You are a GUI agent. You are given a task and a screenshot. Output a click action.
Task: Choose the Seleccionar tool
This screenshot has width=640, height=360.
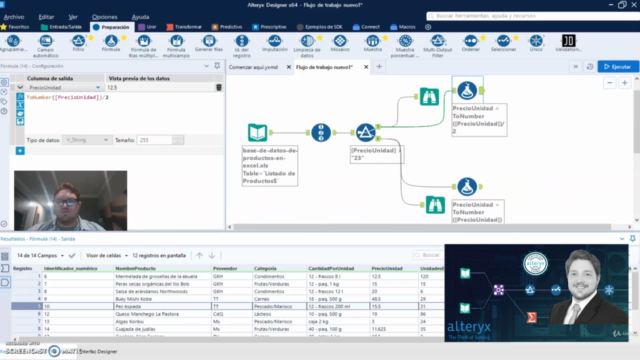[x=503, y=43]
